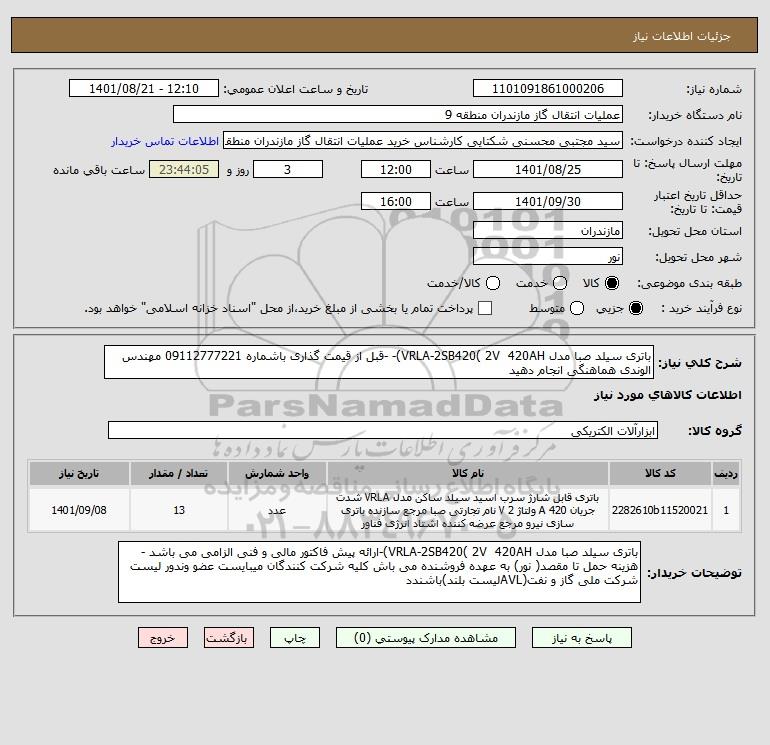This screenshot has height=745, width=770.
Task: Click مشاهده مدارک پیوستی (0) button
Action: pos(426,638)
